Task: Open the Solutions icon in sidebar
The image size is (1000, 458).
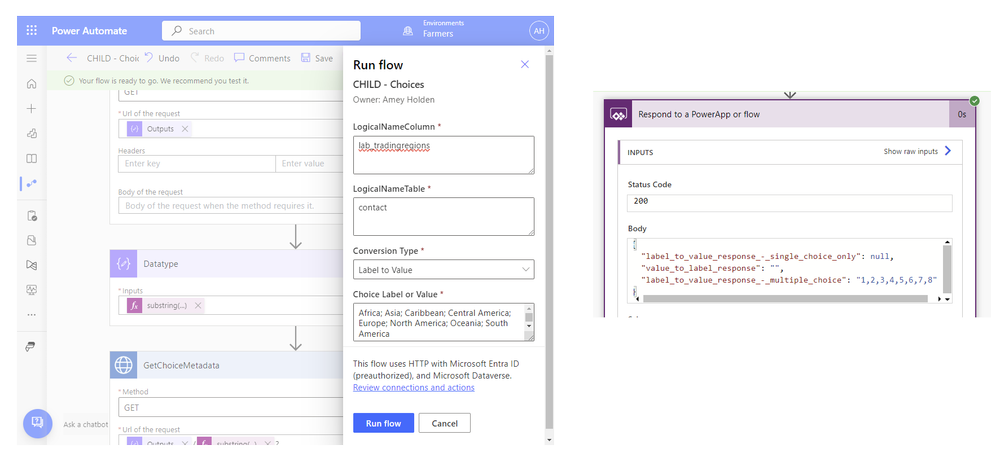Action: pos(31,240)
